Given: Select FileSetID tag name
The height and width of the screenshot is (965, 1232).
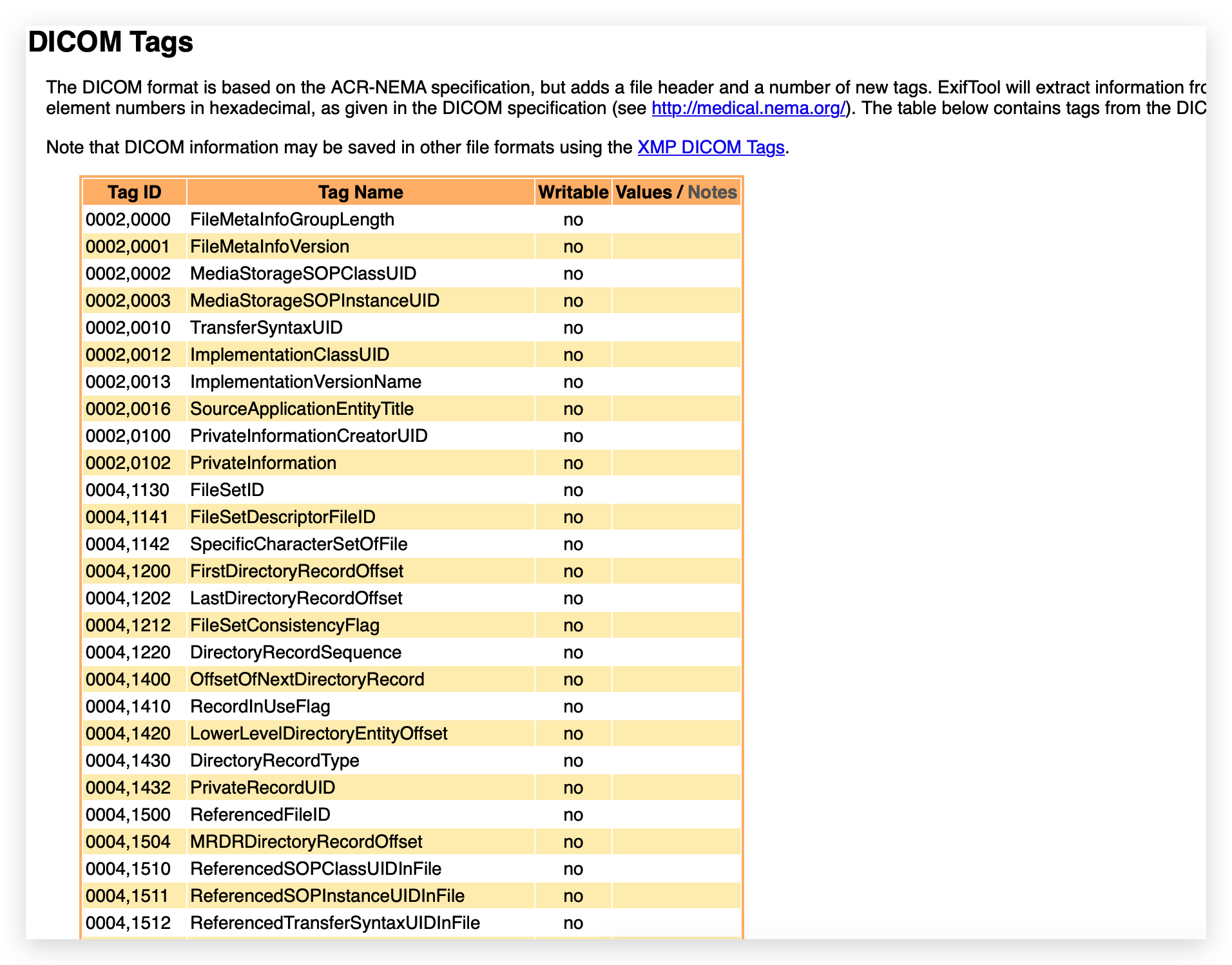Looking at the screenshot, I should coord(227,490).
